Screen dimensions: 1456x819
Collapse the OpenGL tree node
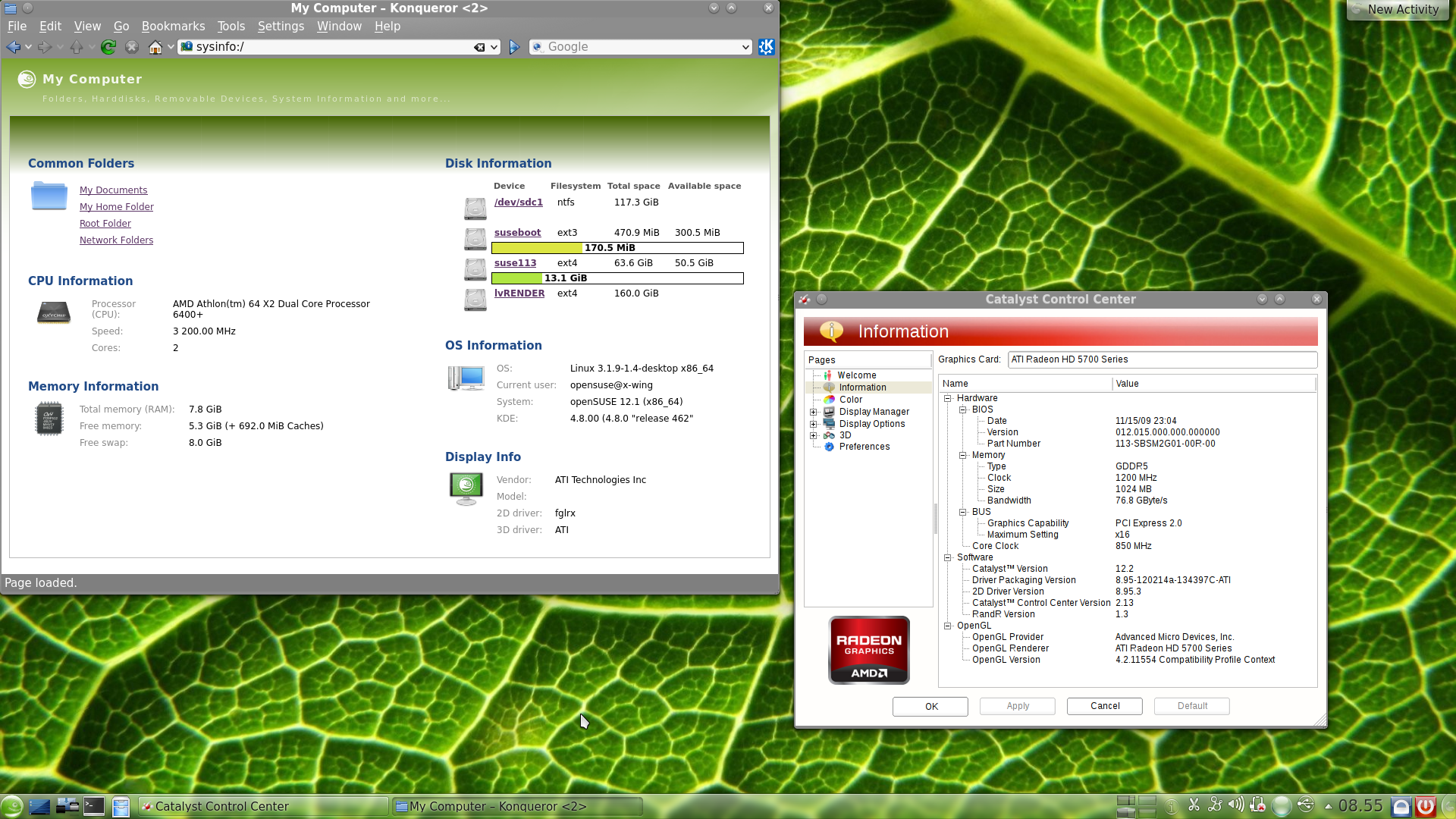[948, 626]
